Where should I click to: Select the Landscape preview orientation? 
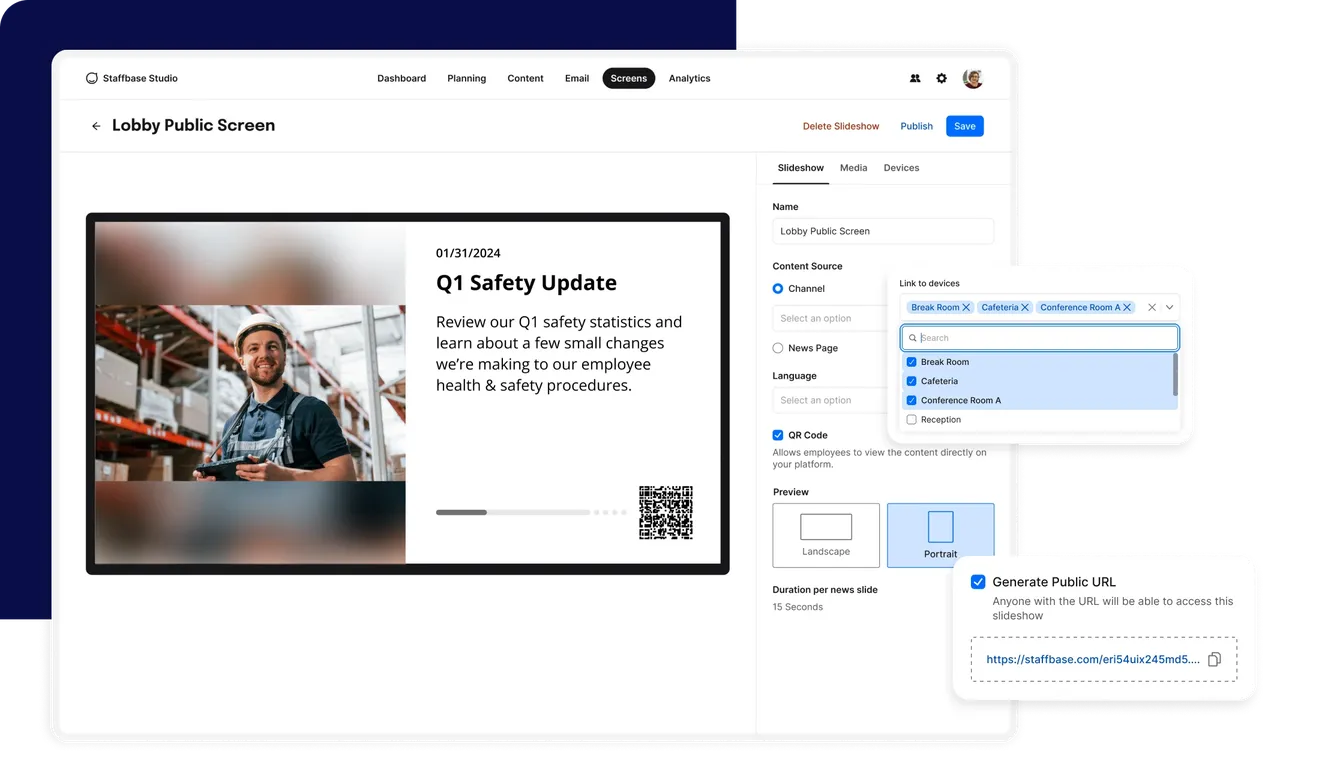(826, 535)
